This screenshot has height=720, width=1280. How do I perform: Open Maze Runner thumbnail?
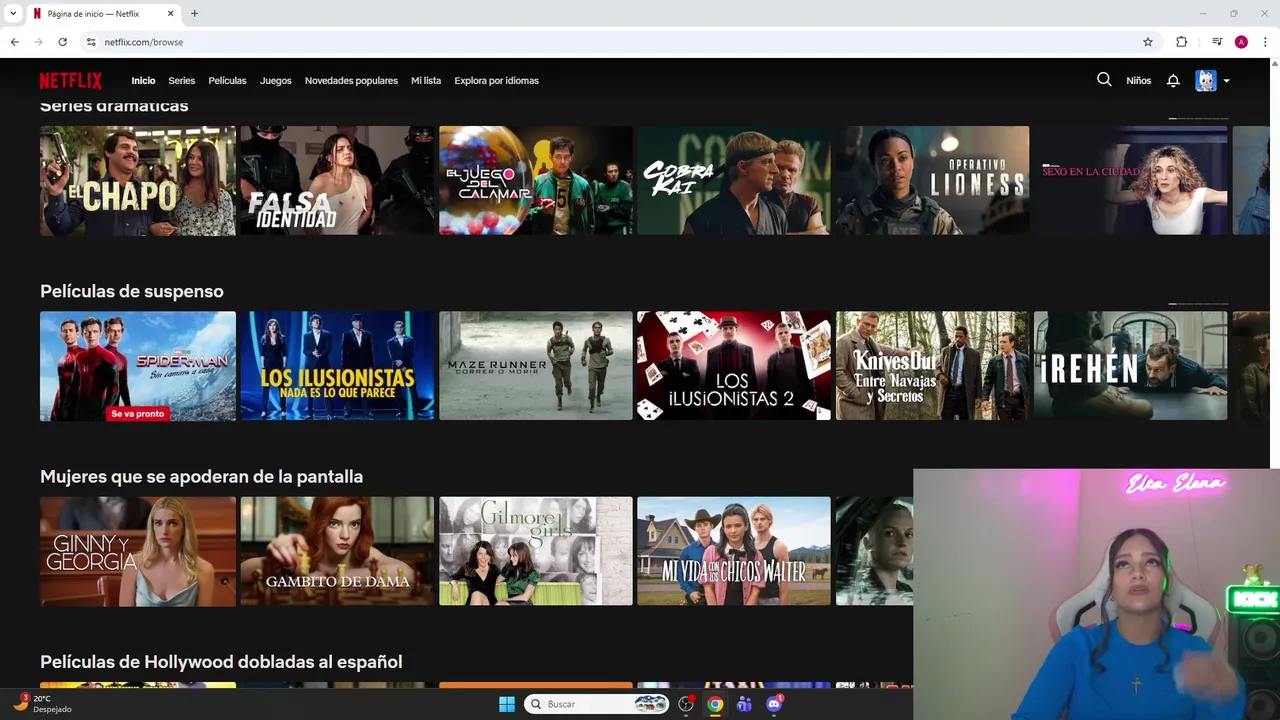[x=536, y=366]
